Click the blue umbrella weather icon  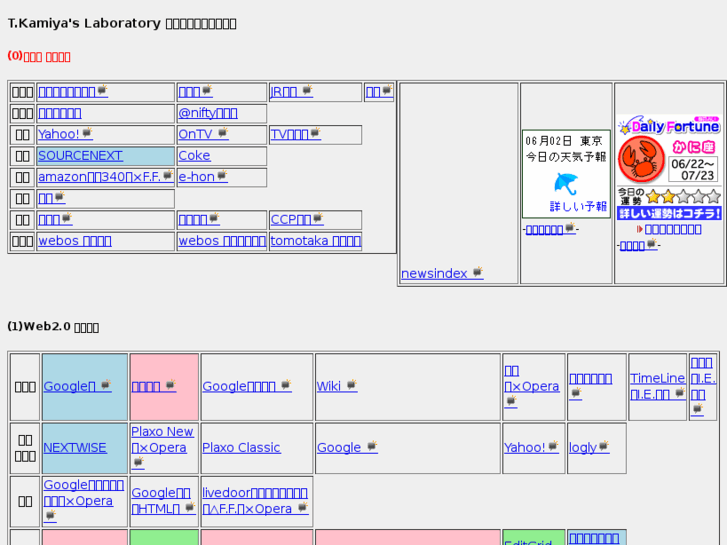(x=566, y=184)
